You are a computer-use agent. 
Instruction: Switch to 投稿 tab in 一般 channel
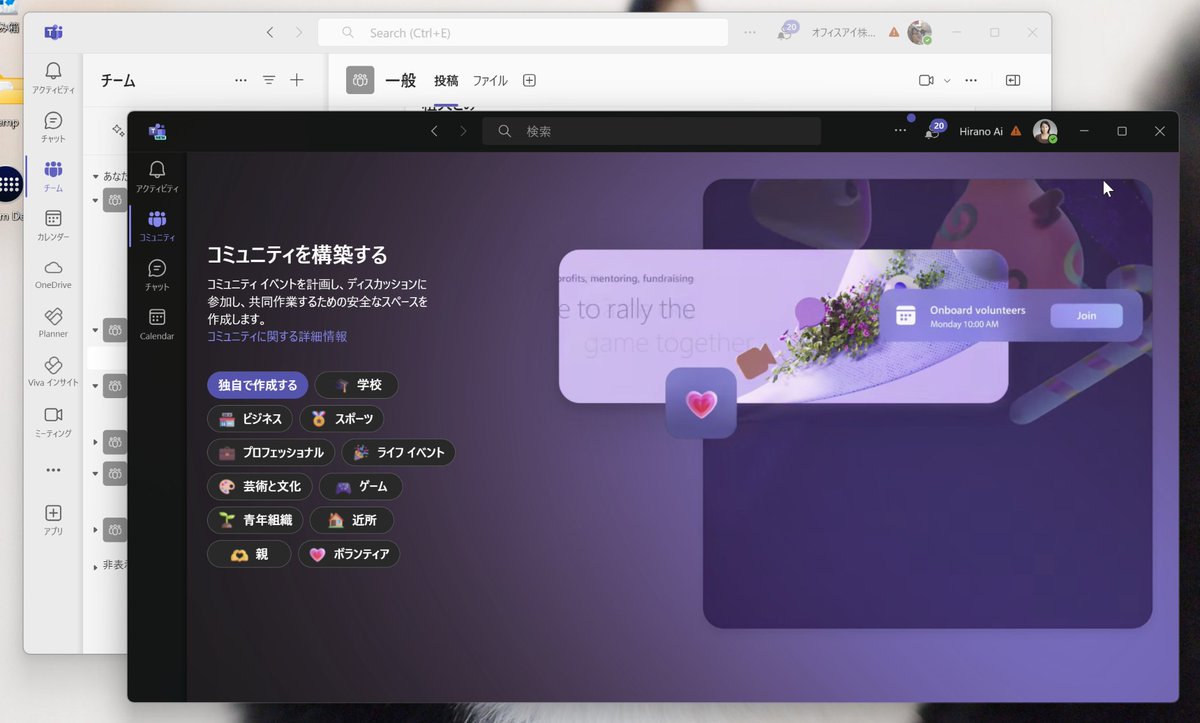tap(446, 81)
